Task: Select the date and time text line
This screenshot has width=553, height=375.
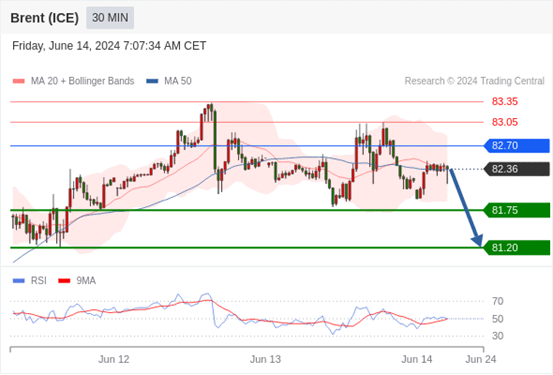Action: coord(109,46)
